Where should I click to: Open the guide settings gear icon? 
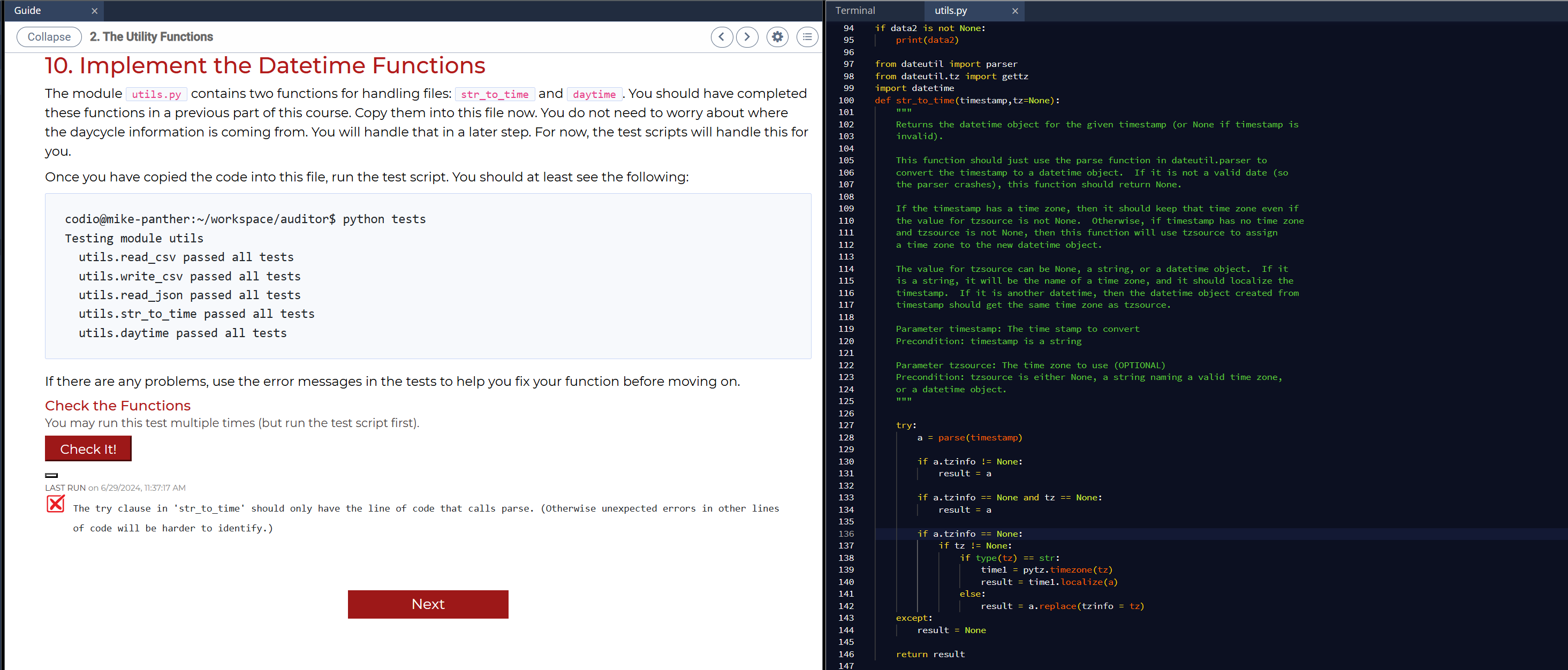[777, 36]
